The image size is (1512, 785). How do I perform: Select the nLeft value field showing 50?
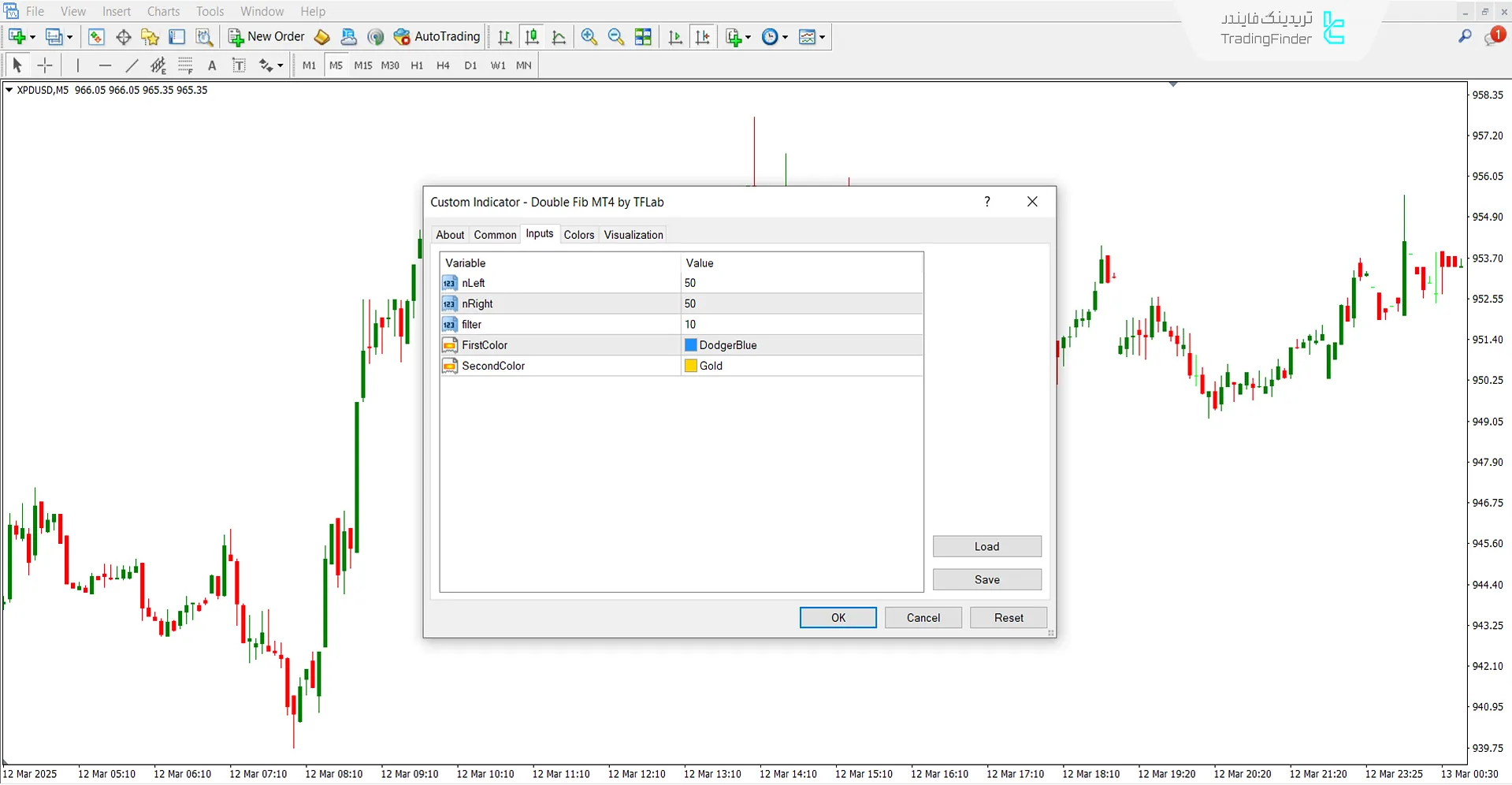[800, 283]
